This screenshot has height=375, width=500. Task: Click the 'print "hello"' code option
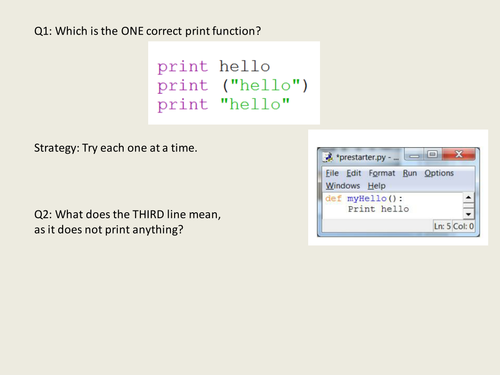(x=223, y=105)
